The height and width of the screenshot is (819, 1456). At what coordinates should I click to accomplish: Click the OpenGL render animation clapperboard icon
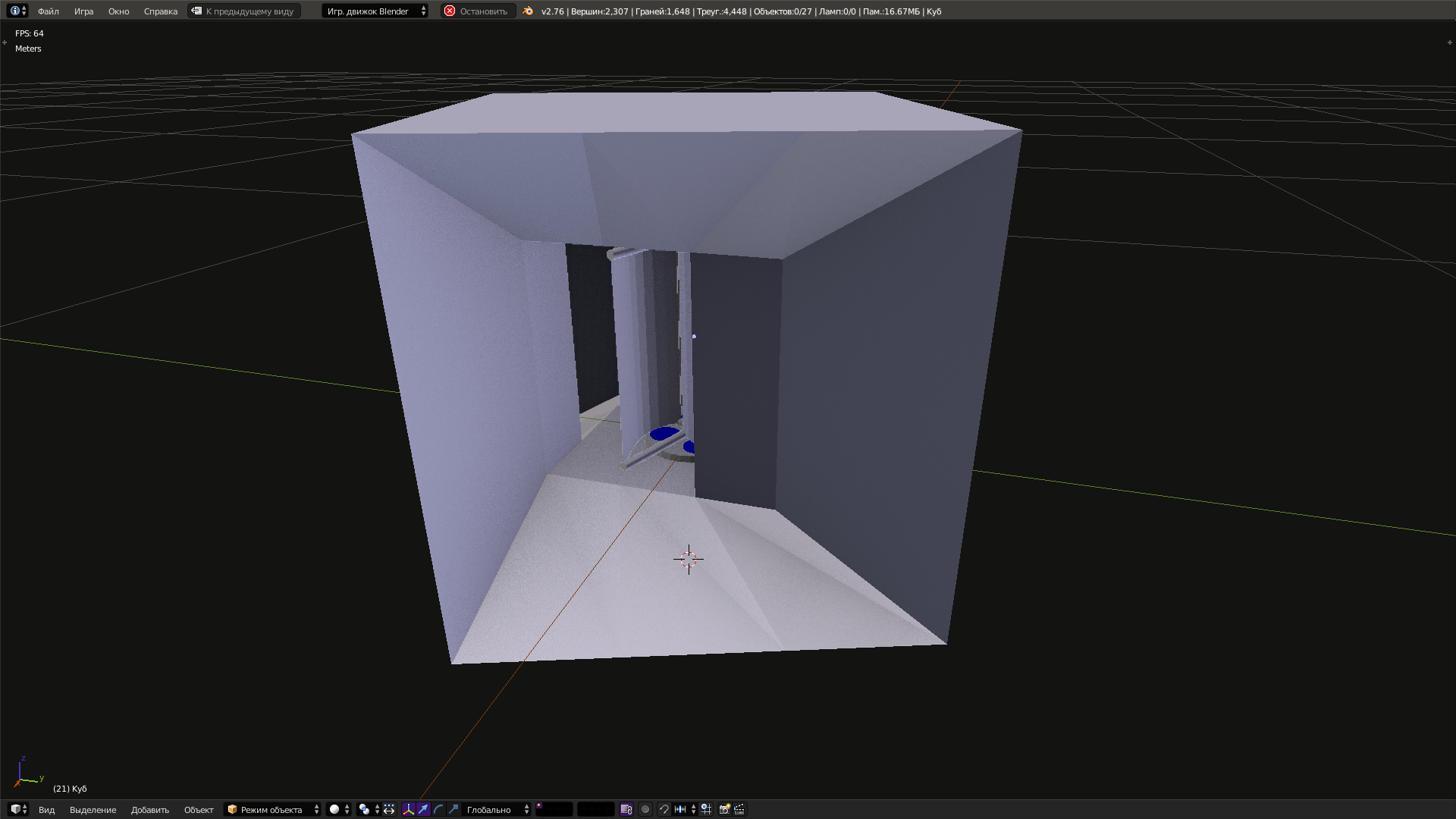coord(739,809)
